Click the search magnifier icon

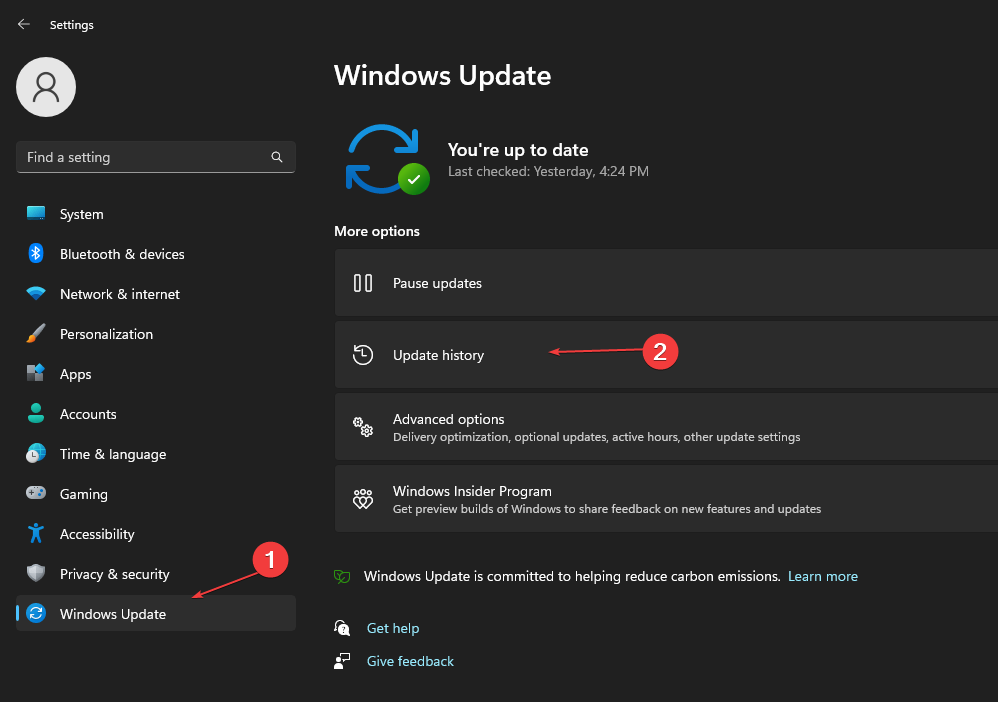277,157
